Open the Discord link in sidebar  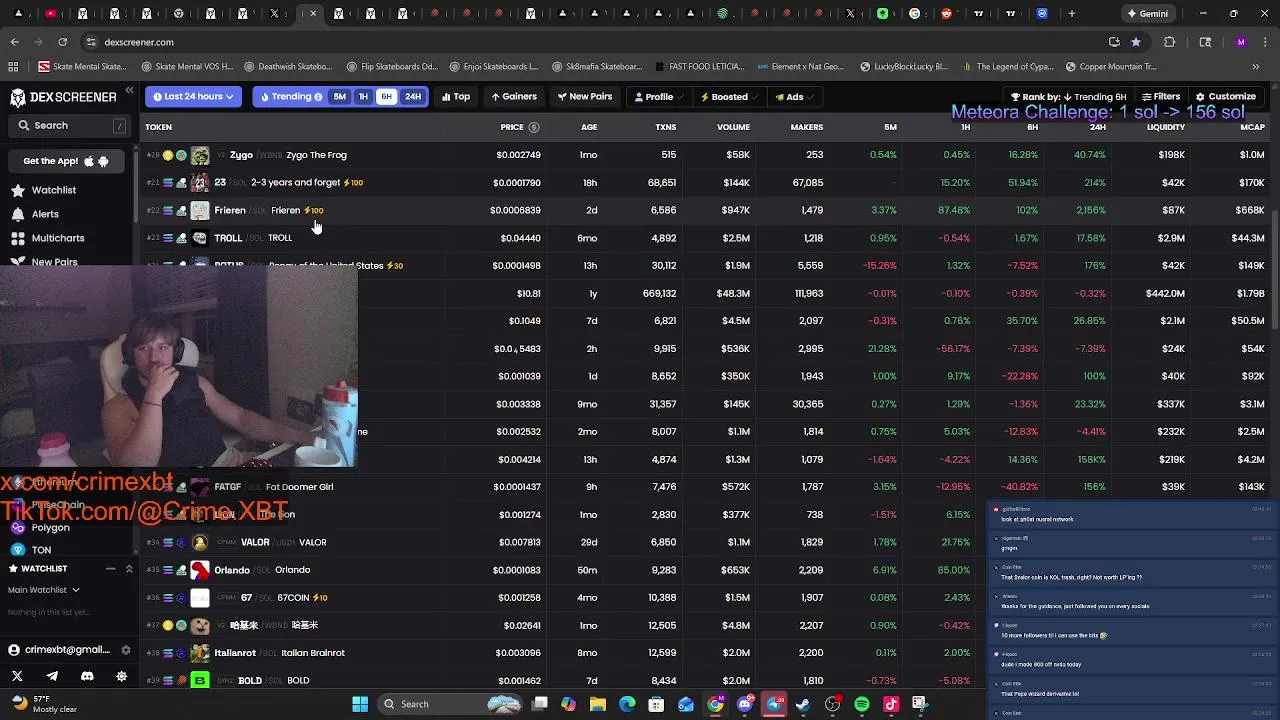[87, 676]
